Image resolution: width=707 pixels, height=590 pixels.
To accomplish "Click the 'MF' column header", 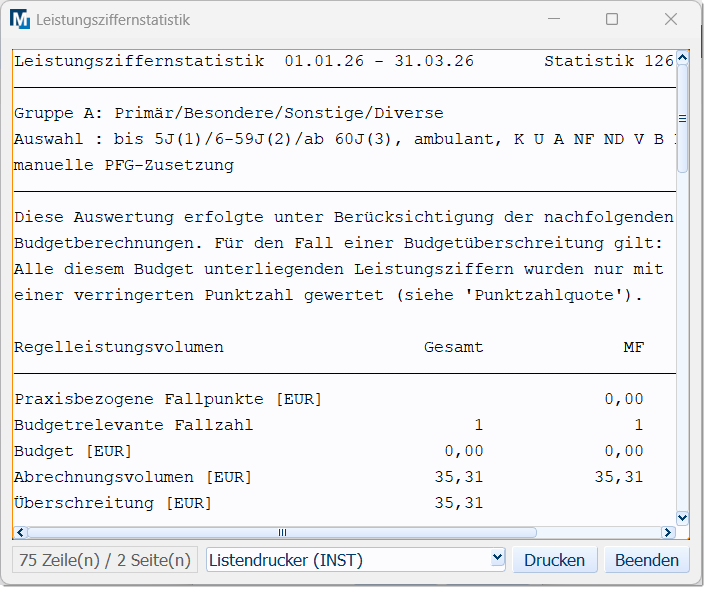I will (636, 348).
